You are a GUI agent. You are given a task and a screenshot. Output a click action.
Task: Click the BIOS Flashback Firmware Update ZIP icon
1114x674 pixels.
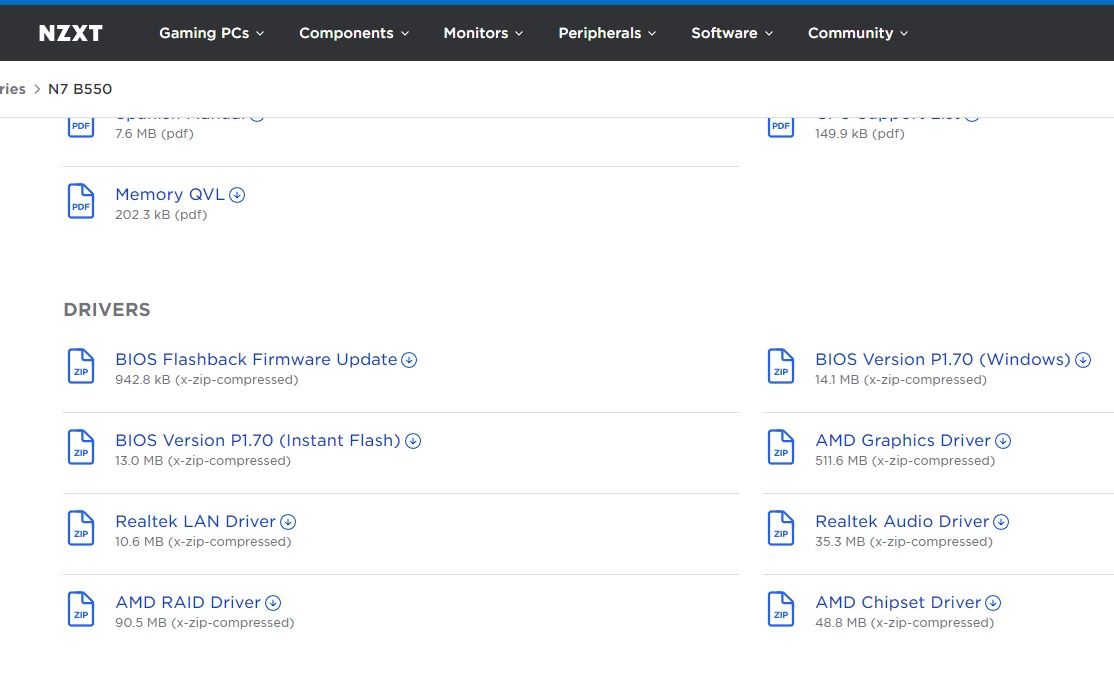coord(81,366)
